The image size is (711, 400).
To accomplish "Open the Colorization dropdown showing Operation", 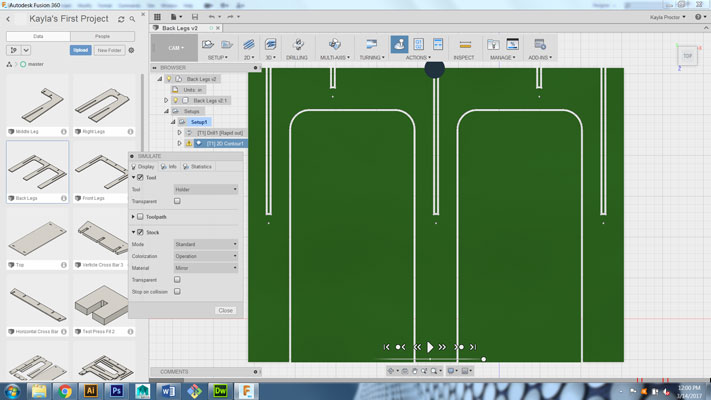I will click(206, 256).
